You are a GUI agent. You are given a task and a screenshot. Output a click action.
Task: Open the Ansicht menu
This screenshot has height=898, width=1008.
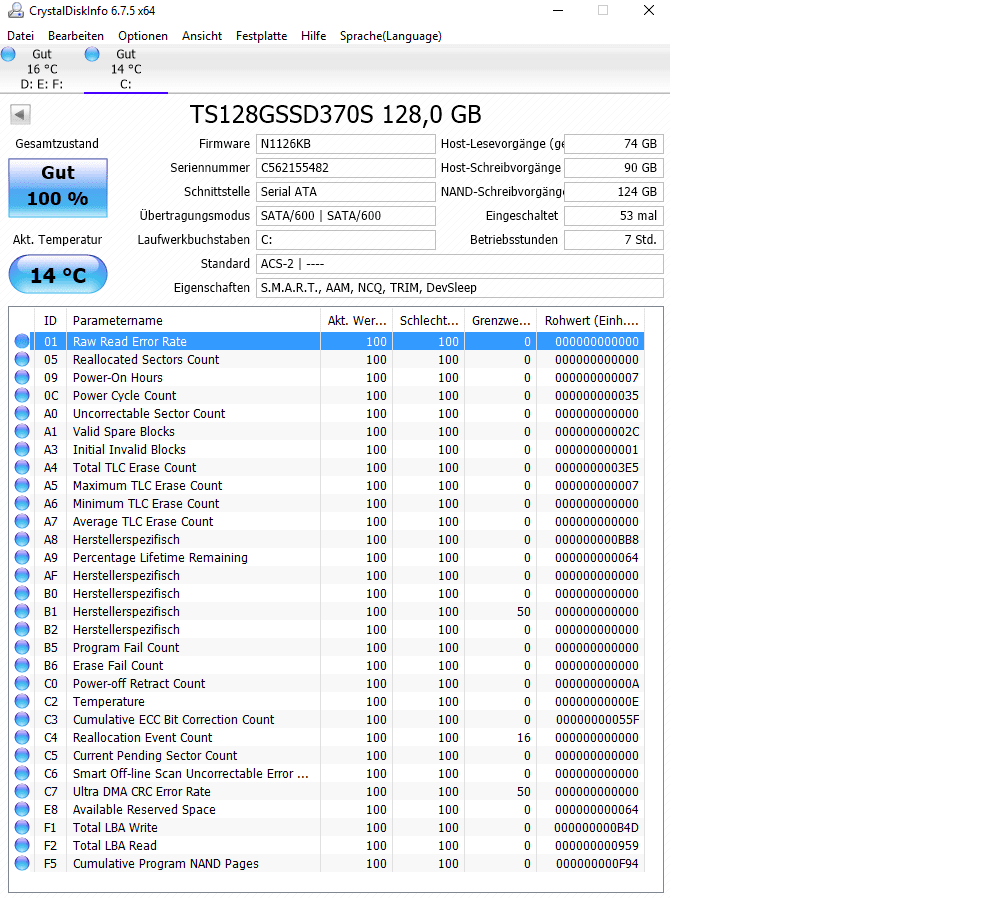click(x=202, y=36)
